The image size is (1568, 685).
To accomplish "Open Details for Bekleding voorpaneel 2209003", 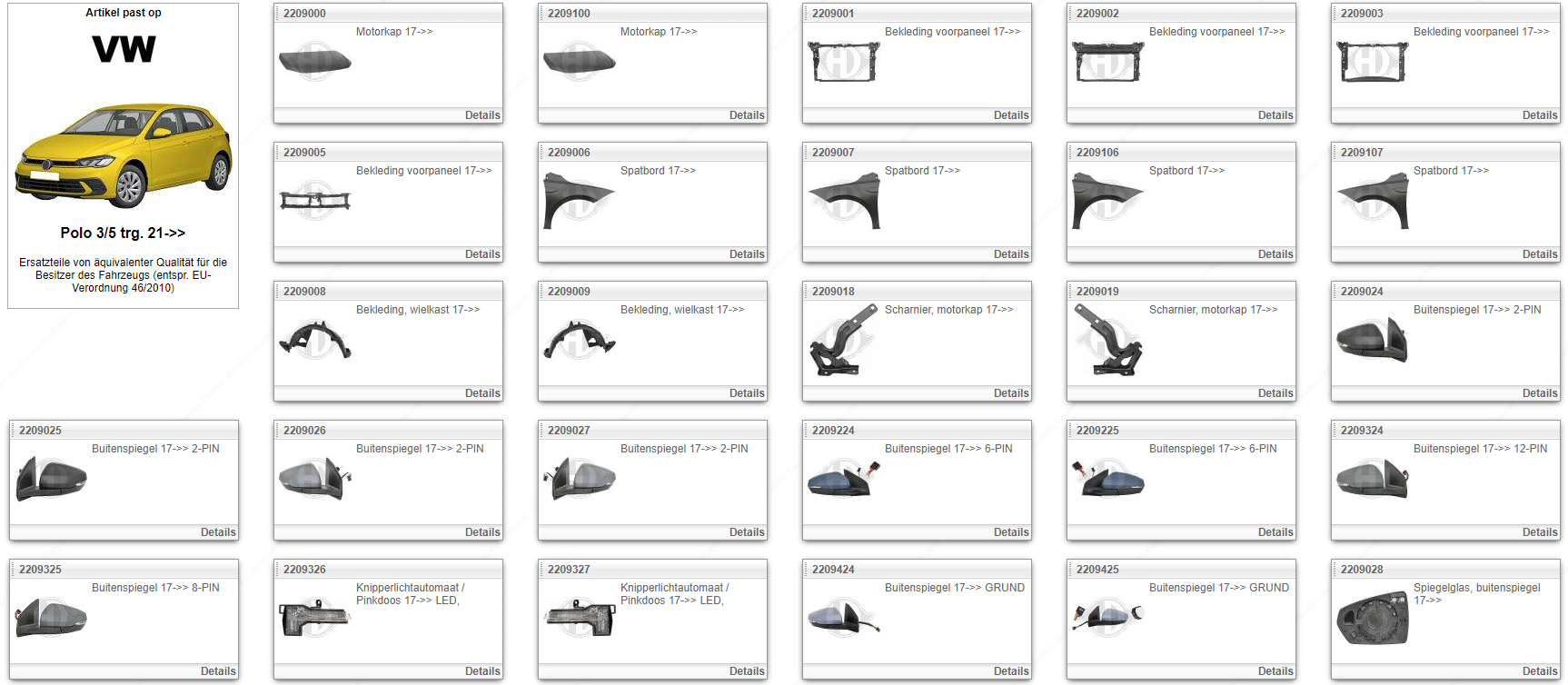I will tap(1539, 115).
